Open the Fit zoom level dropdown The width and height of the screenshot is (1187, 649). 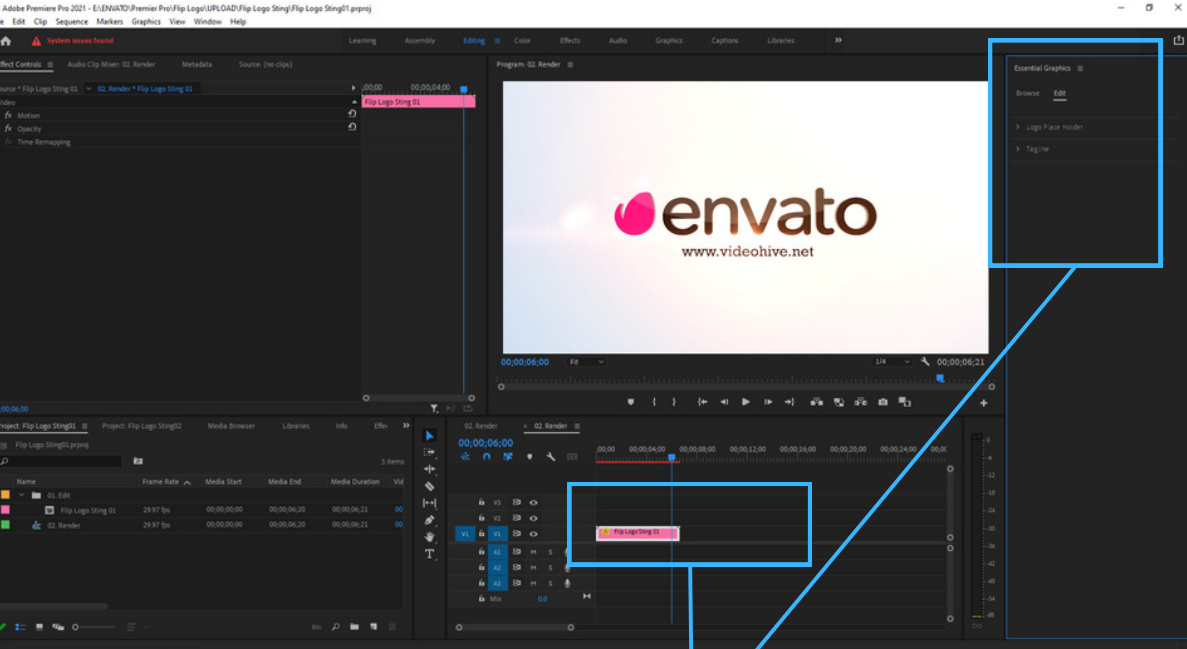point(586,362)
